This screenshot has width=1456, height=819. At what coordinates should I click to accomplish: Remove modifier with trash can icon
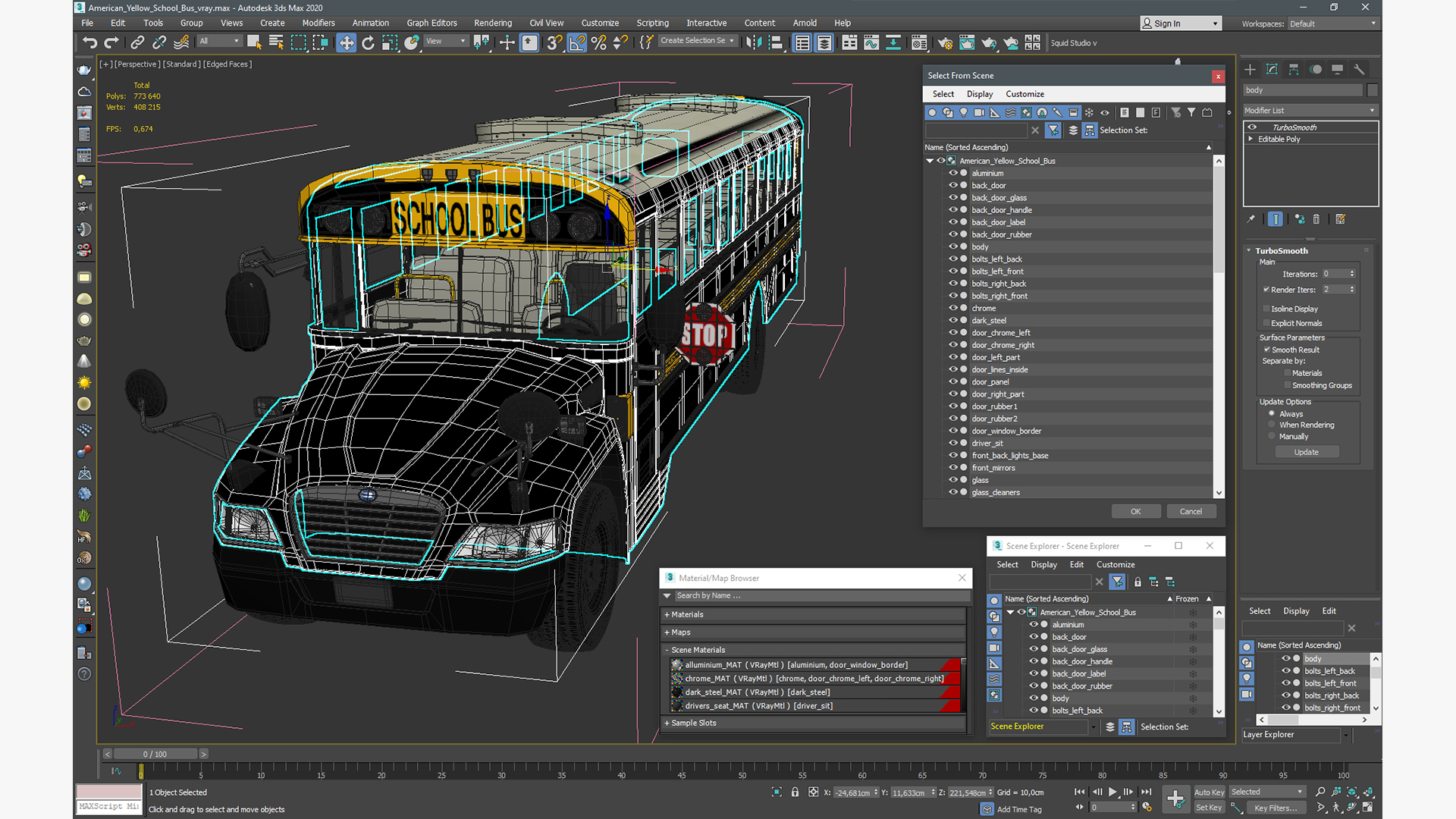tap(1316, 219)
